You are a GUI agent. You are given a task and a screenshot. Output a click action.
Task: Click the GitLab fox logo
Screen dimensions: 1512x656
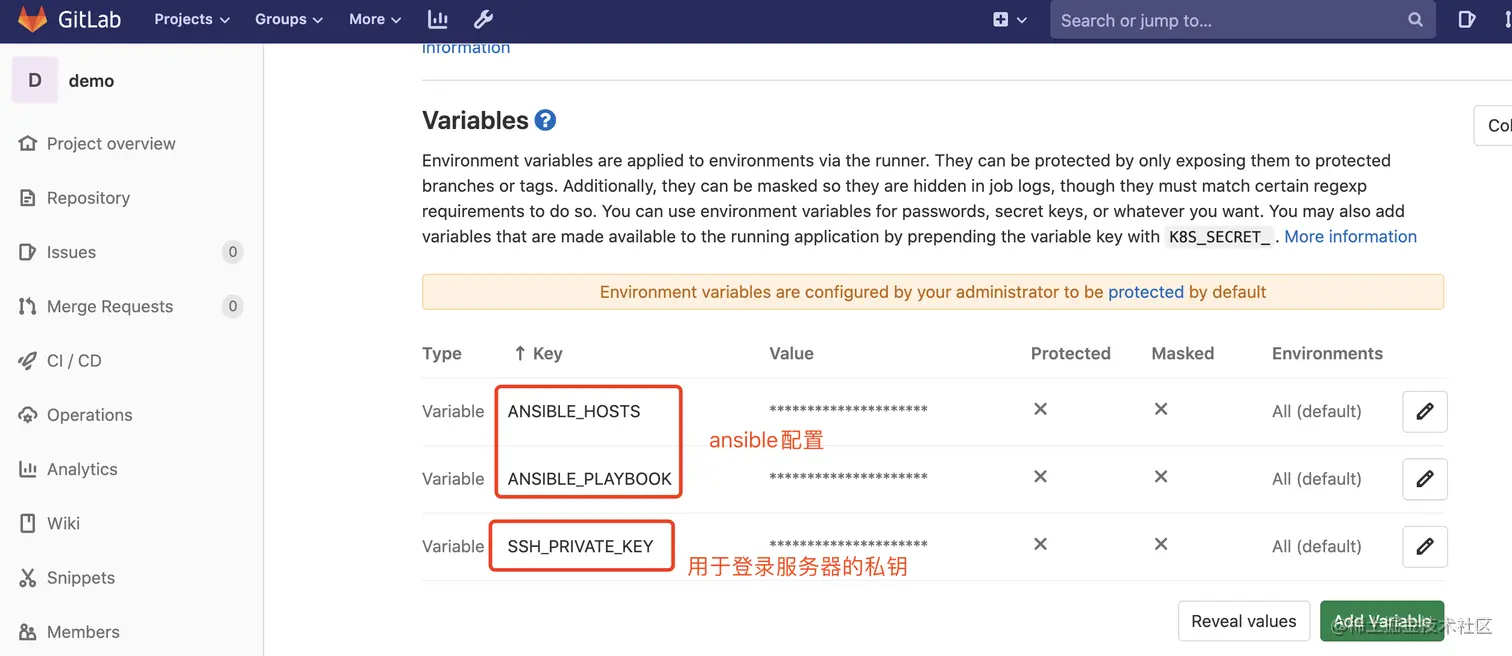32,19
